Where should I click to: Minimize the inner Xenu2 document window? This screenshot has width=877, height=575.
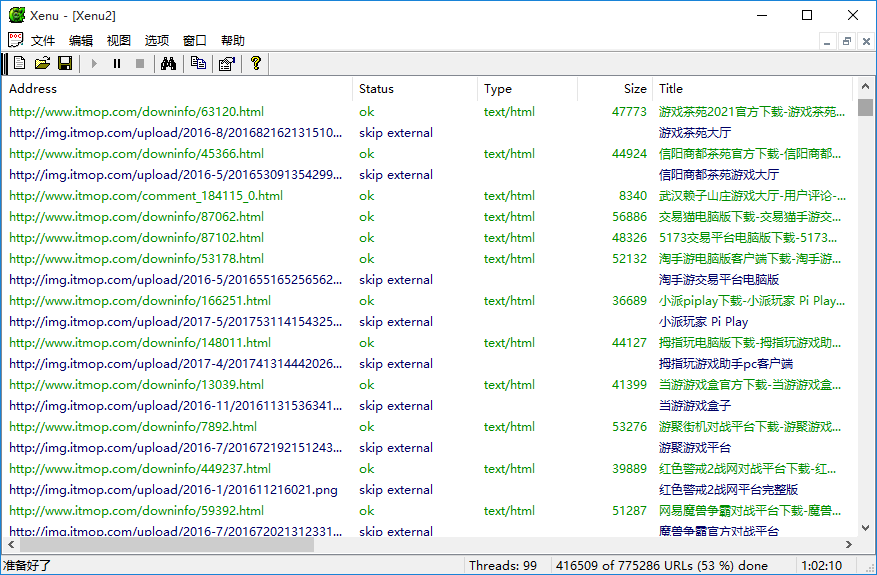click(x=828, y=41)
